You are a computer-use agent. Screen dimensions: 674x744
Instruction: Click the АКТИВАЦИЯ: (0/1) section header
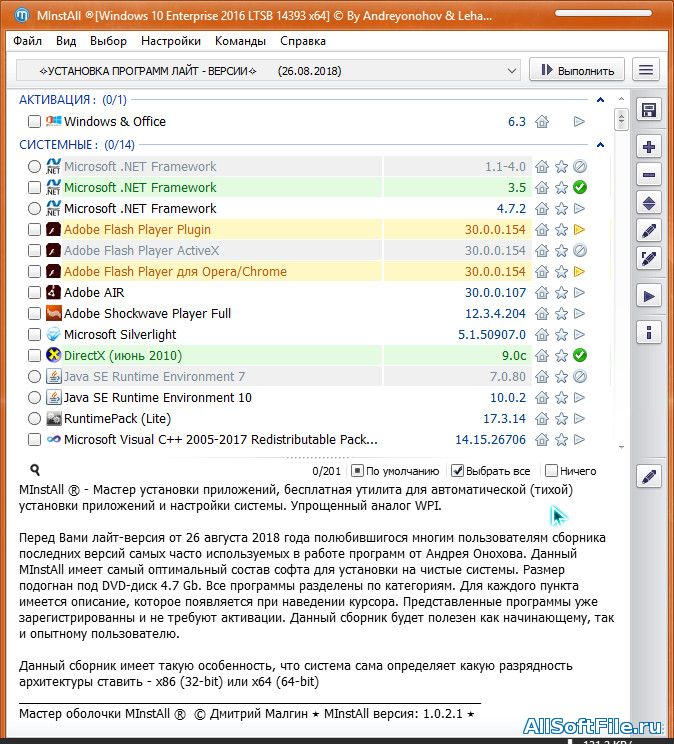pos(73,100)
